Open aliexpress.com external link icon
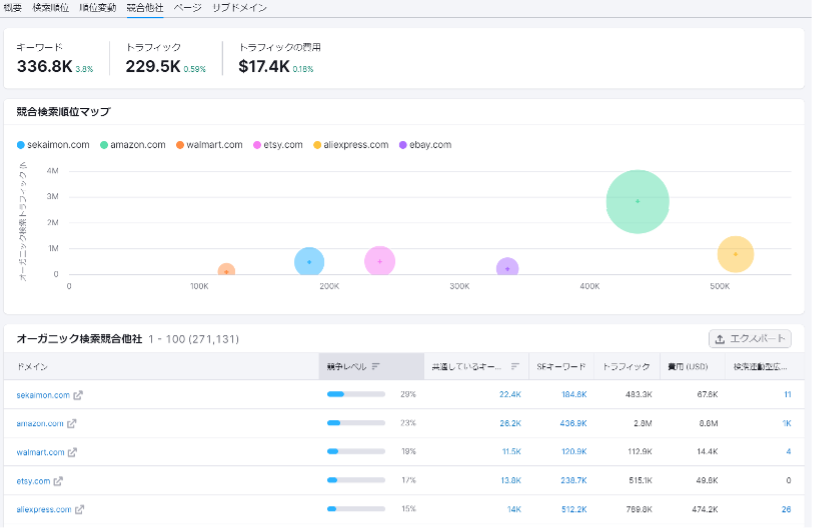 coord(81,509)
